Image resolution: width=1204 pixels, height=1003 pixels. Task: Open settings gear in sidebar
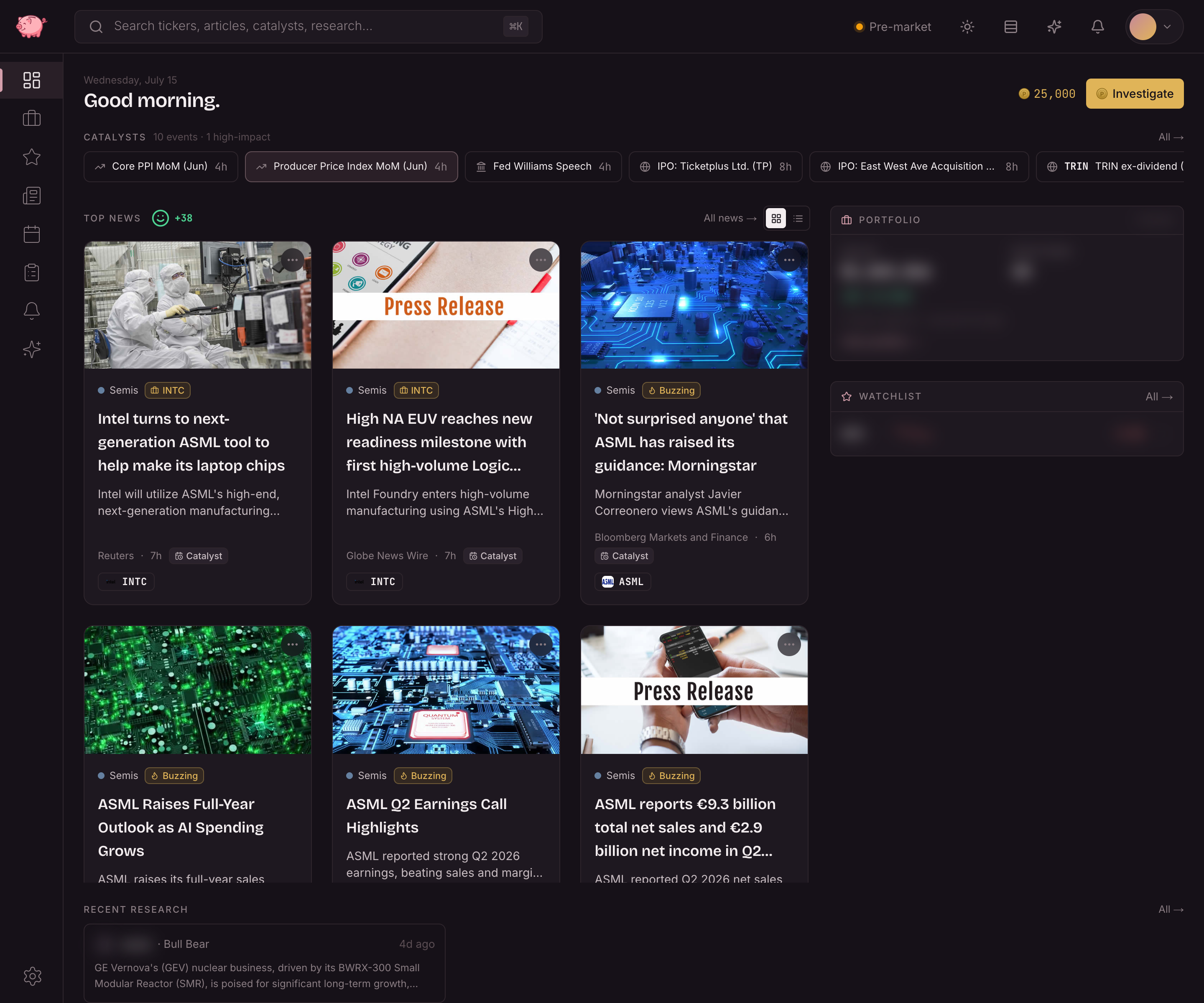[x=33, y=975]
